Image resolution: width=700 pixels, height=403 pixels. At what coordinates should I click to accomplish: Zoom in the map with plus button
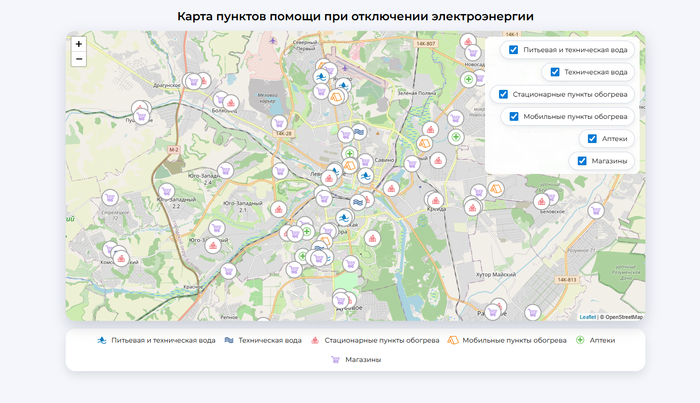tap(79, 44)
